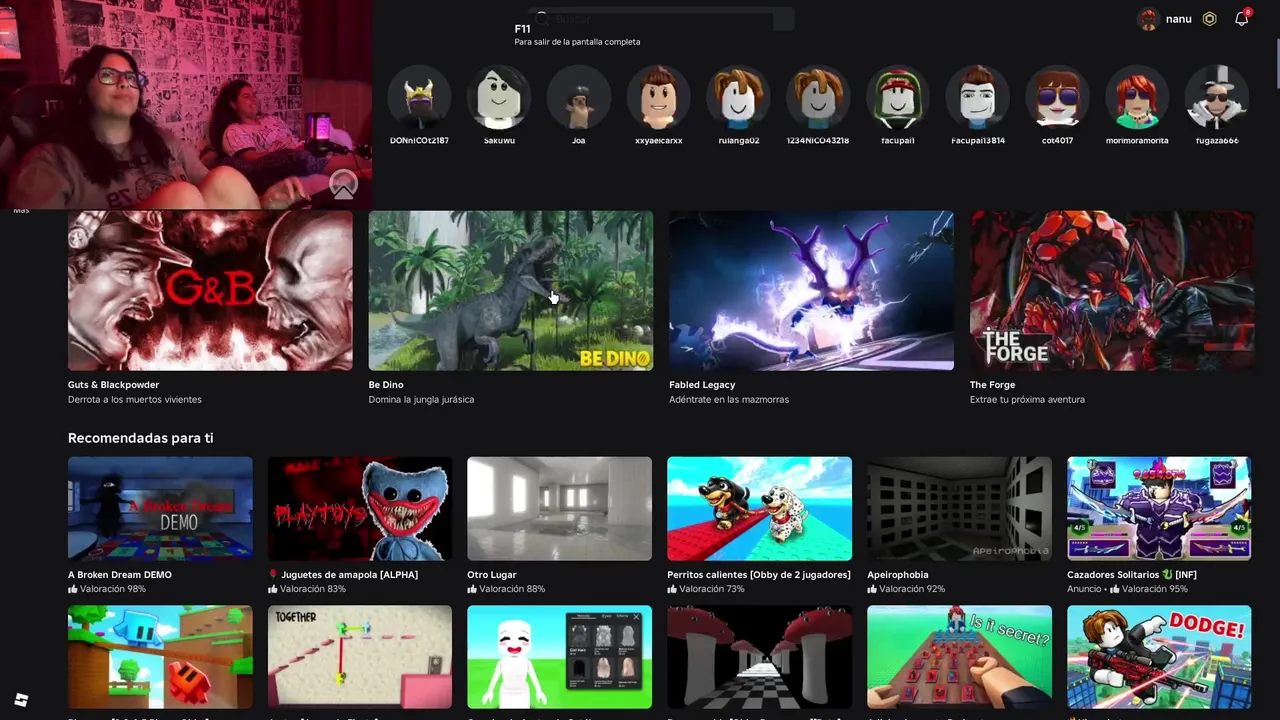The image size is (1280, 720).
Task: Open xxyaelcarxx's friend avatar
Action: coord(658,98)
